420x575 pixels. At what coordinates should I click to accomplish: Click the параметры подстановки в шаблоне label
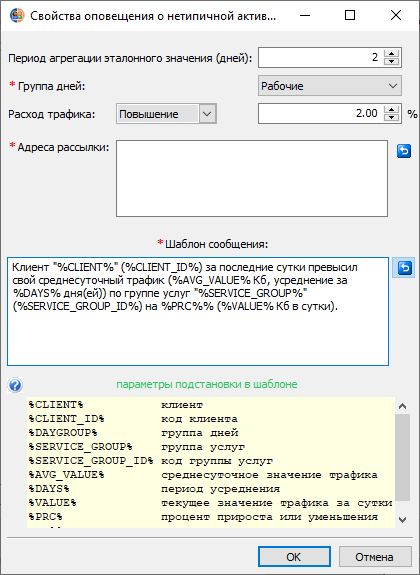point(207,385)
